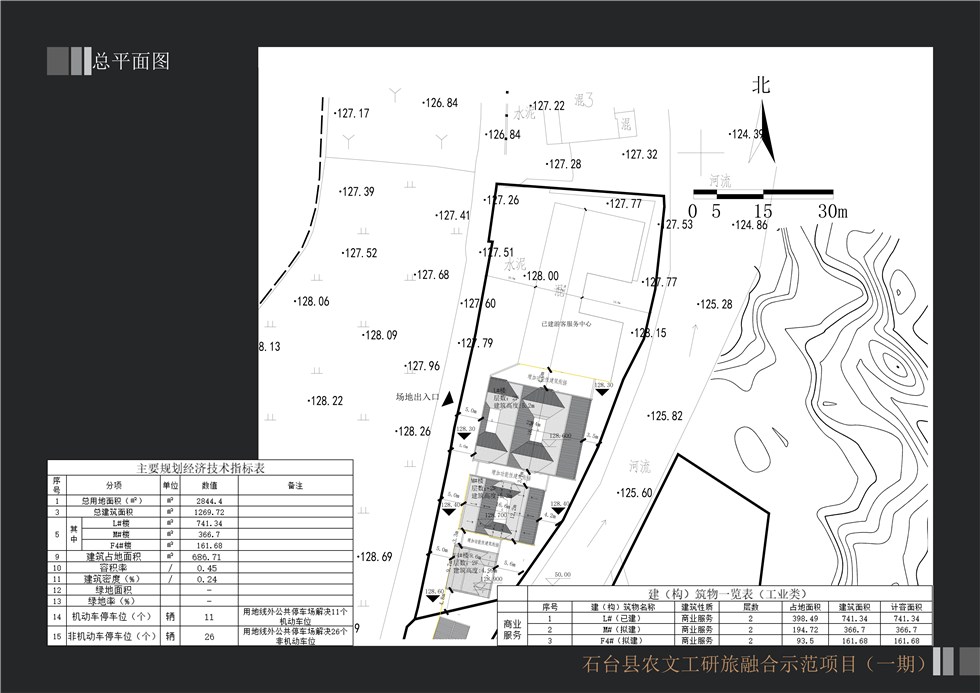The image size is (980, 693).
Task: Click the 场地出入口 label
Action: pos(418,397)
